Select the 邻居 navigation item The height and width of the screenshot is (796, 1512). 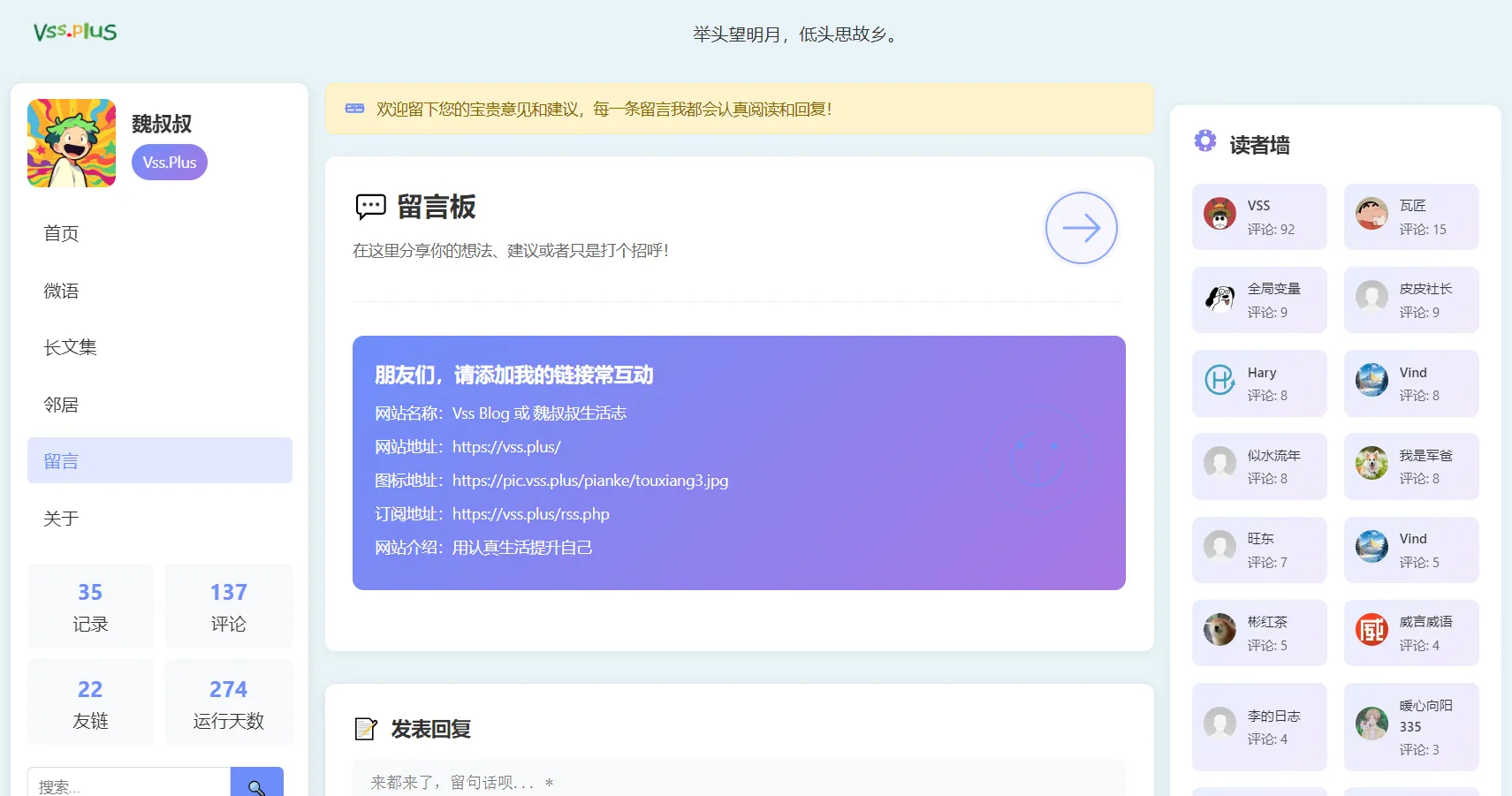(62, 405)
